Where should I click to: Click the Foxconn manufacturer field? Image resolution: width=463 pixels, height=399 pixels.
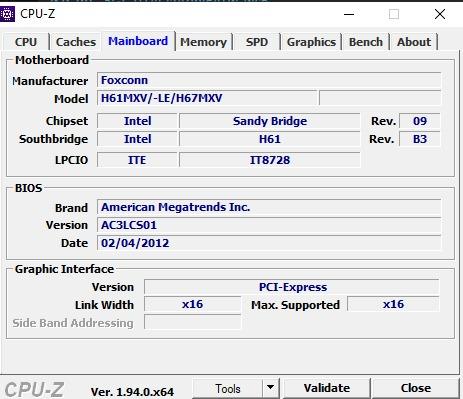(x=269, y=80)
